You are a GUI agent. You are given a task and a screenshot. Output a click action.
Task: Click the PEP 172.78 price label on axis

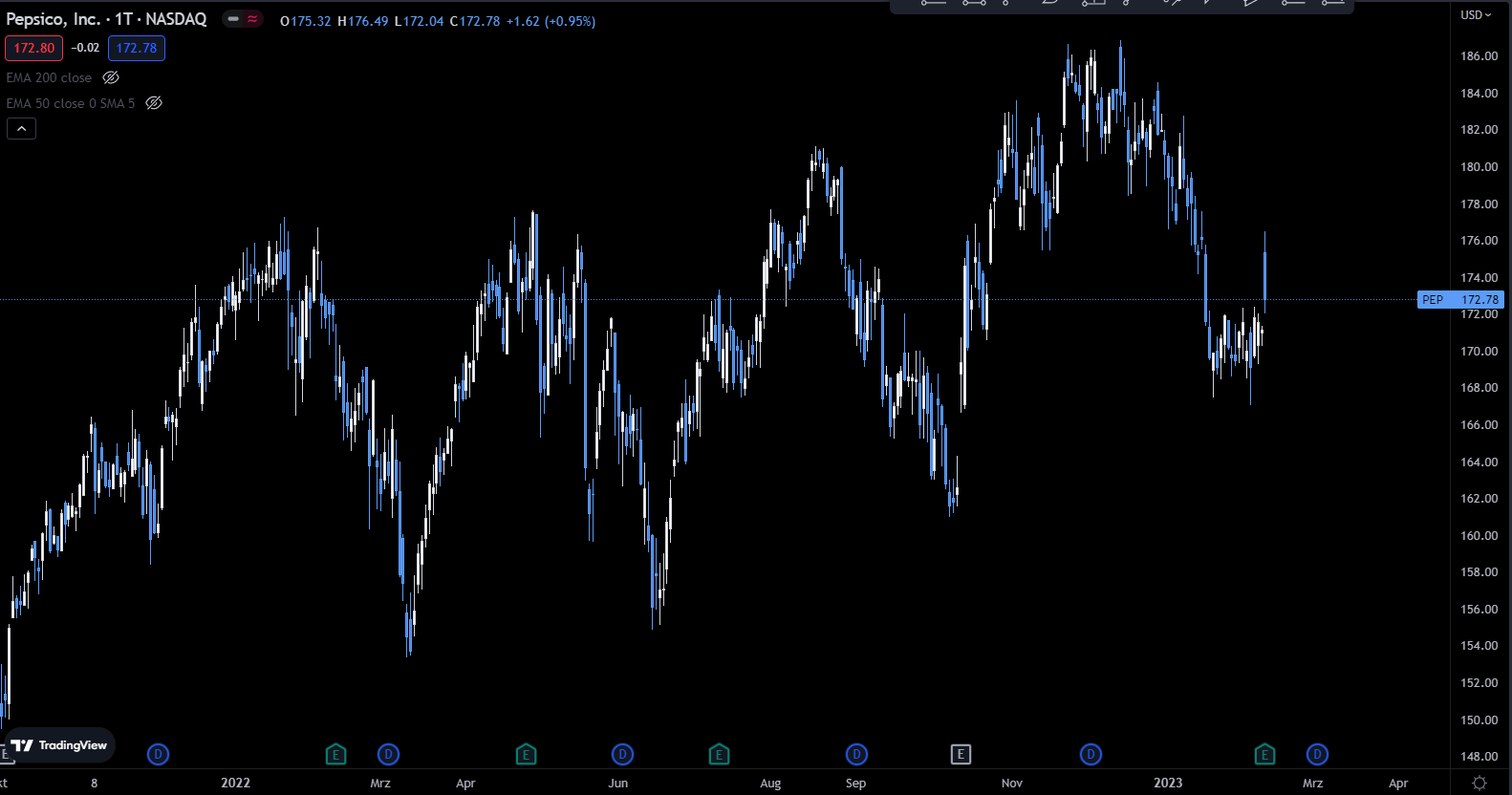1460,300
